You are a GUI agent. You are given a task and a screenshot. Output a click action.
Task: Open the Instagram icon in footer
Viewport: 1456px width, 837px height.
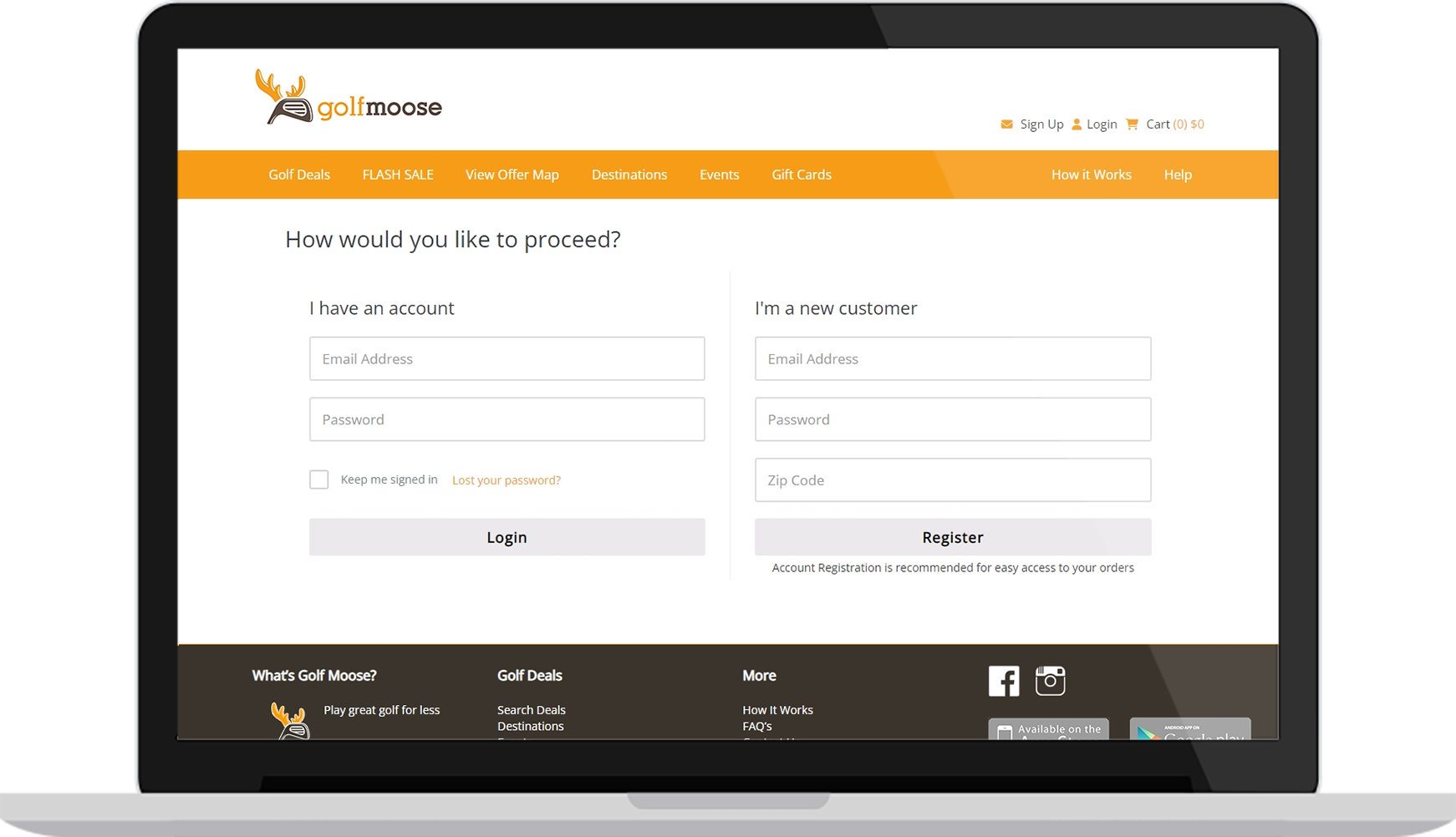[x=1050, y=681]
